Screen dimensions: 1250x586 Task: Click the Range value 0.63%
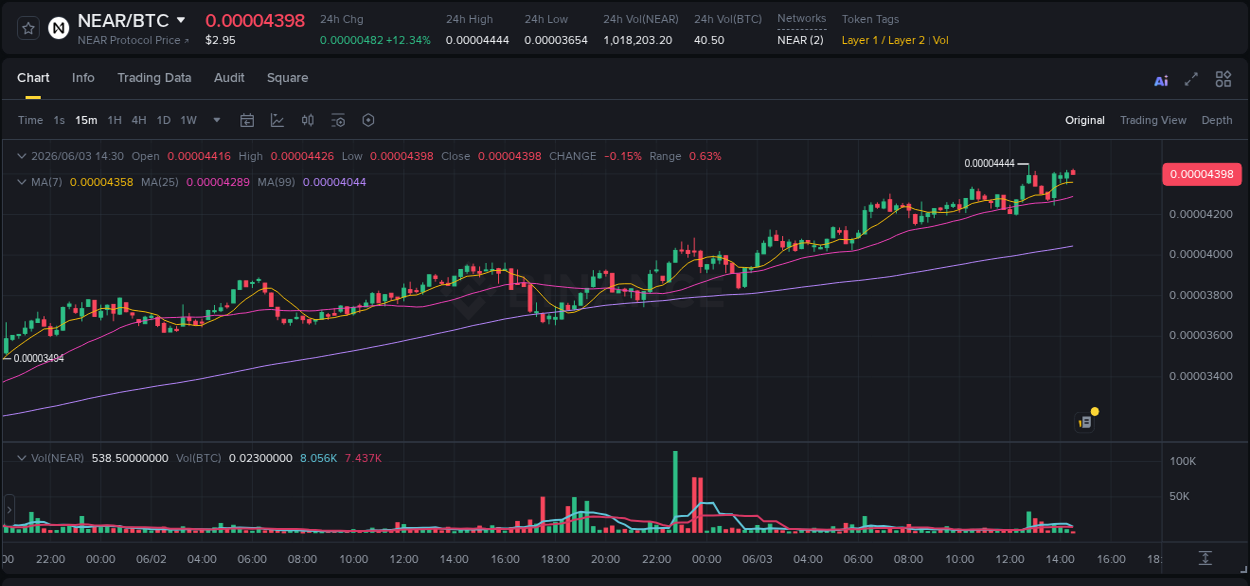705,156
